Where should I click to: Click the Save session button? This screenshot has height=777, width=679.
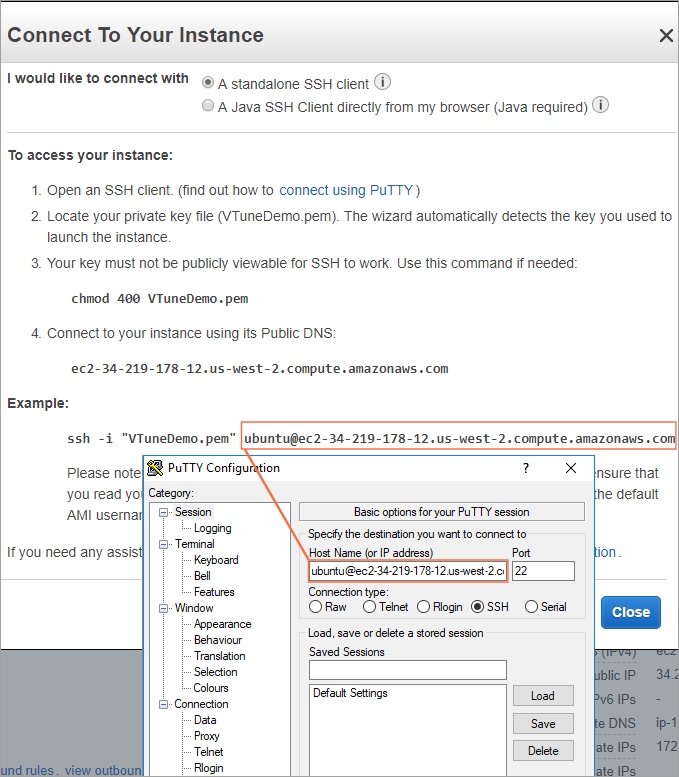pyautogui.click(x=543, y=723)
